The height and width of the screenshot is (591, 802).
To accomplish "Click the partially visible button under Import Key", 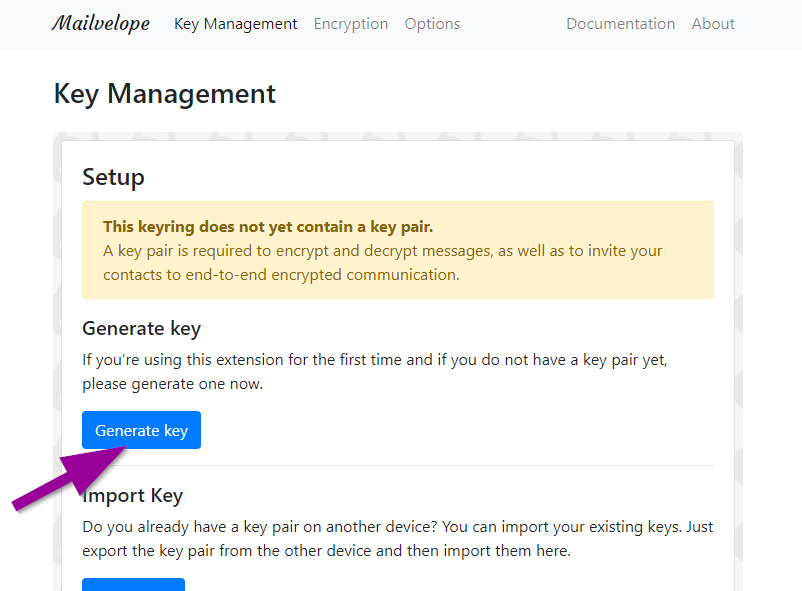I will (133, 585).
